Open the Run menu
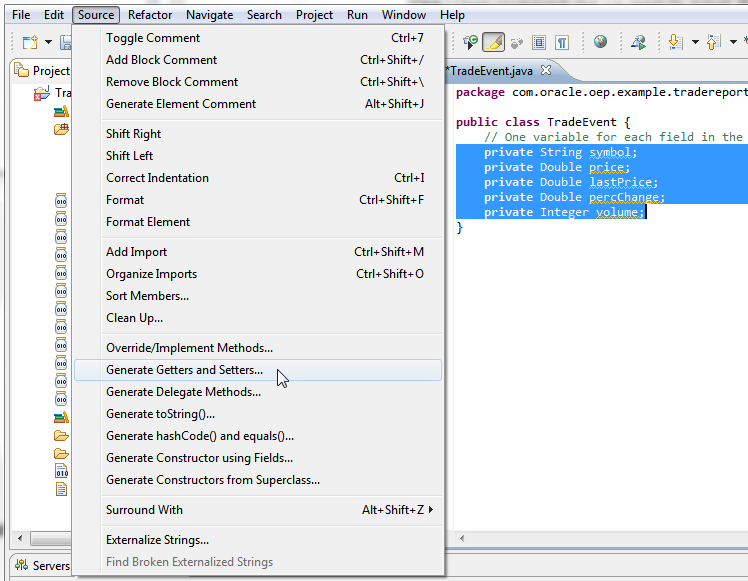Viewport: 748px width, 581px height. pos(357,15)
